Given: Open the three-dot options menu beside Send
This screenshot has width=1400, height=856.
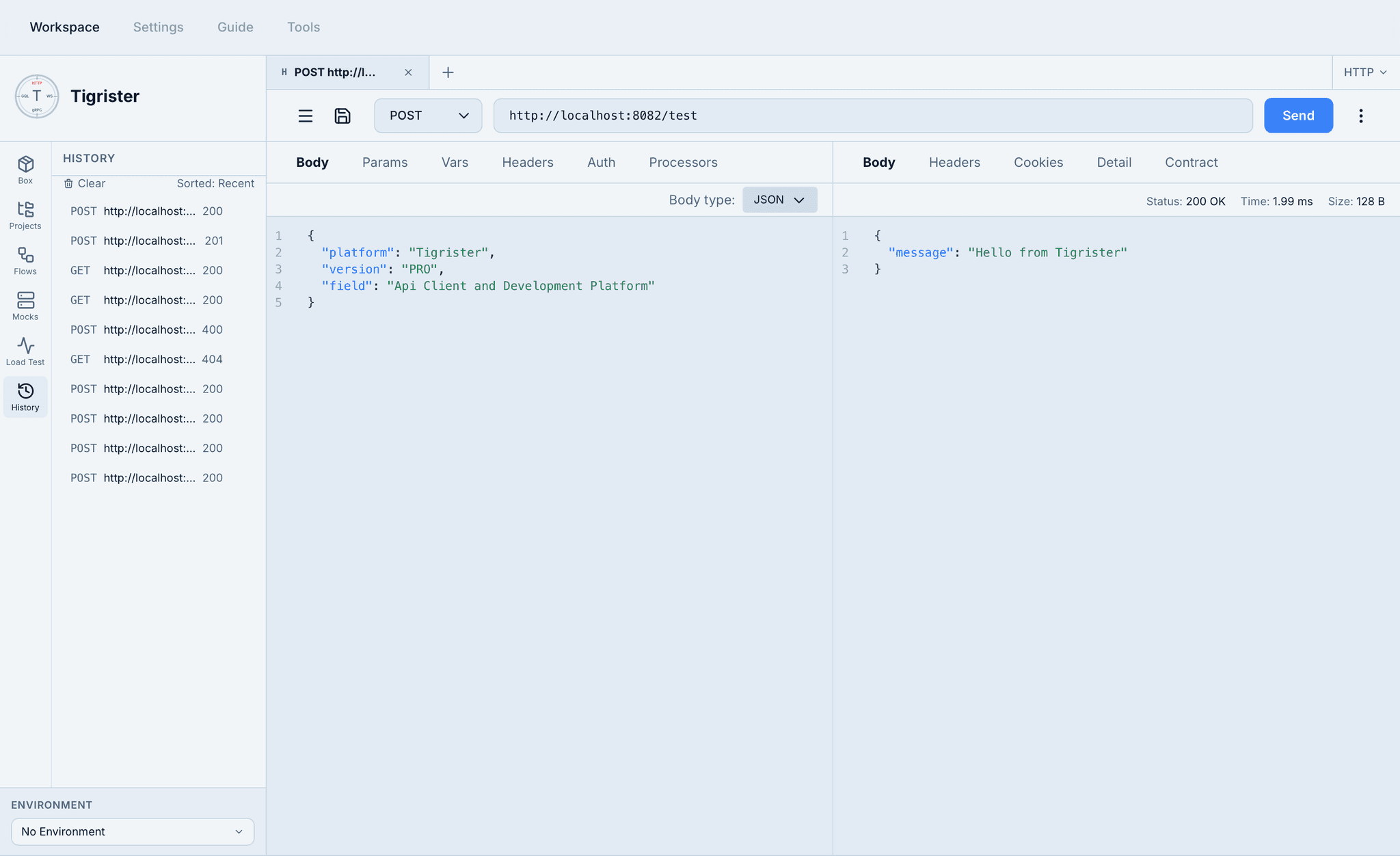Looking at the screenshot, I should pyautogui.click(x=1360, y=116).
